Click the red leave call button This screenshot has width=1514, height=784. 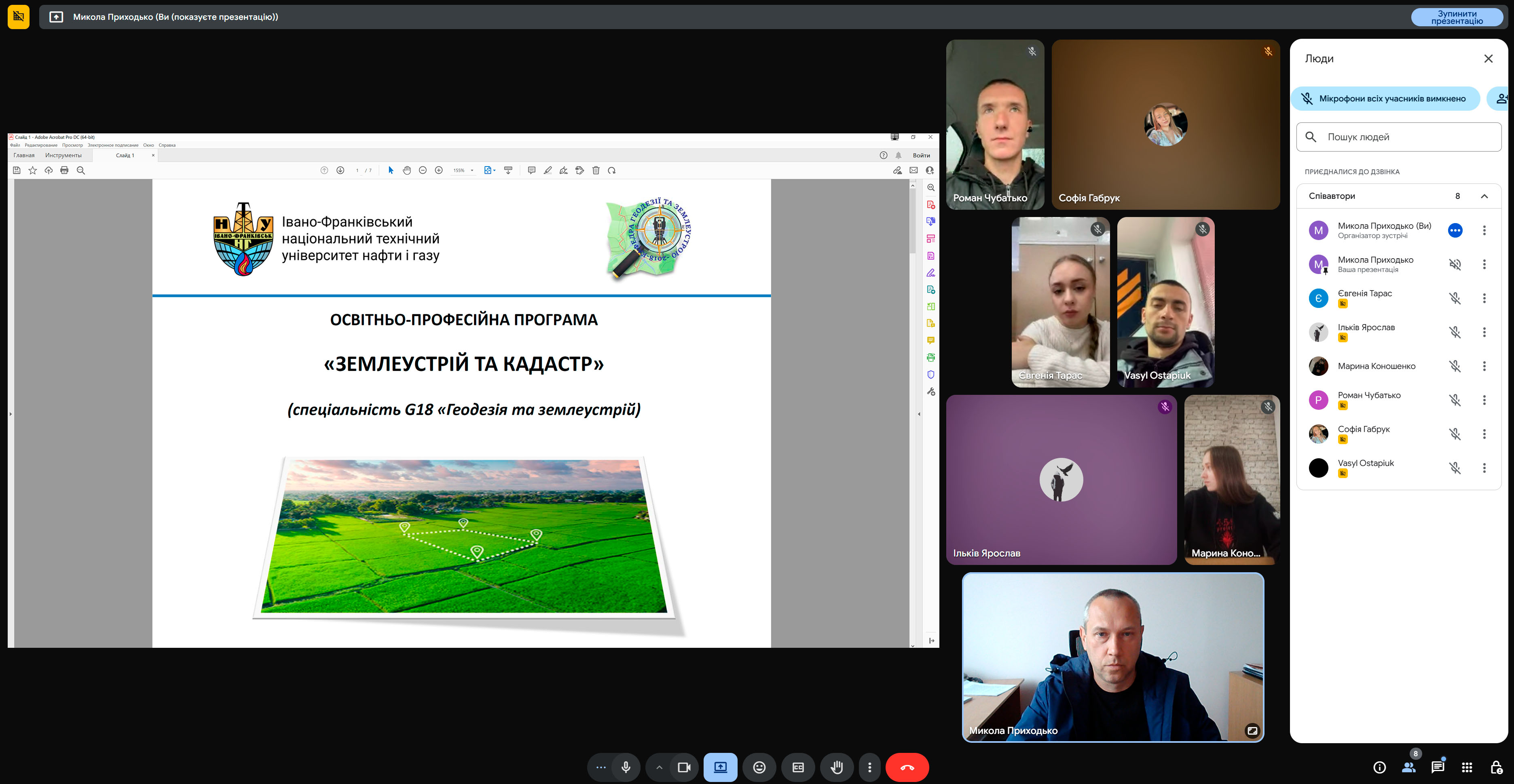pos(907,767)
